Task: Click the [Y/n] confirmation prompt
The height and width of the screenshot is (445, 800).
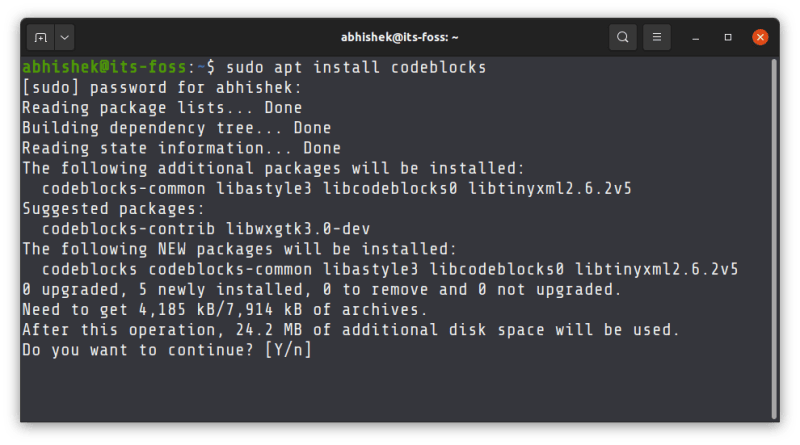Action: click(x=290, y=349)
